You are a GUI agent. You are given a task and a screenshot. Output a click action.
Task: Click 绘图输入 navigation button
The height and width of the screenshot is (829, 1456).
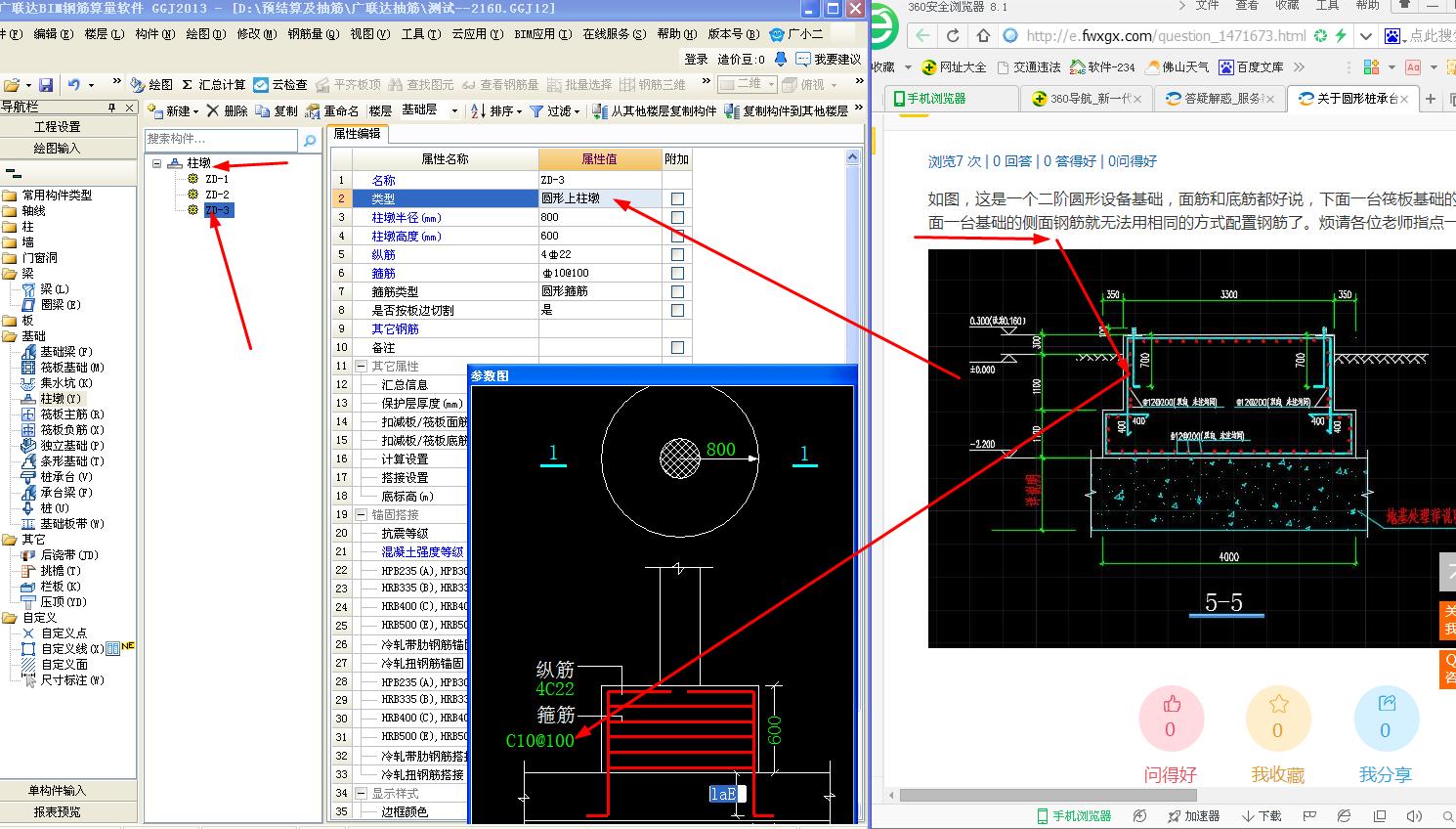click(x=57, y=149)
